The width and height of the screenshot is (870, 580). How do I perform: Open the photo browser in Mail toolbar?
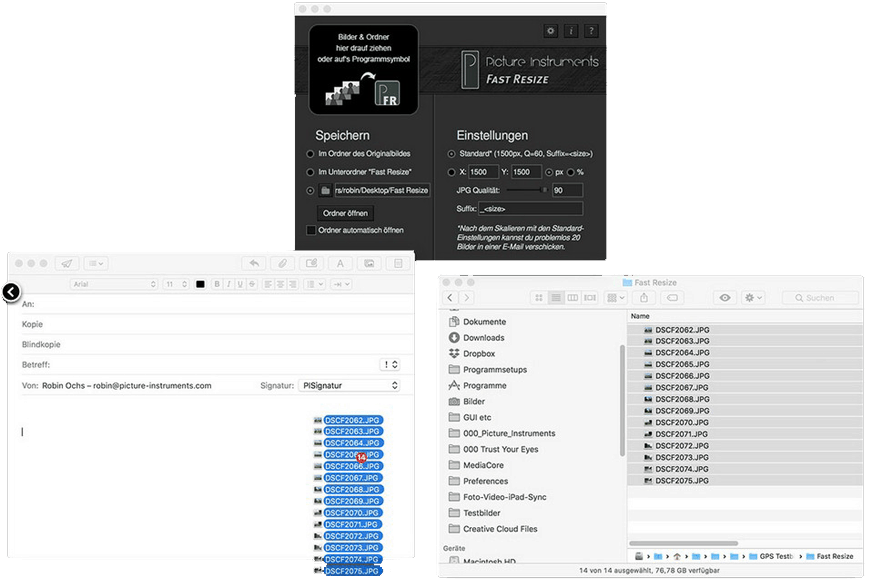[x=369, y=263]
